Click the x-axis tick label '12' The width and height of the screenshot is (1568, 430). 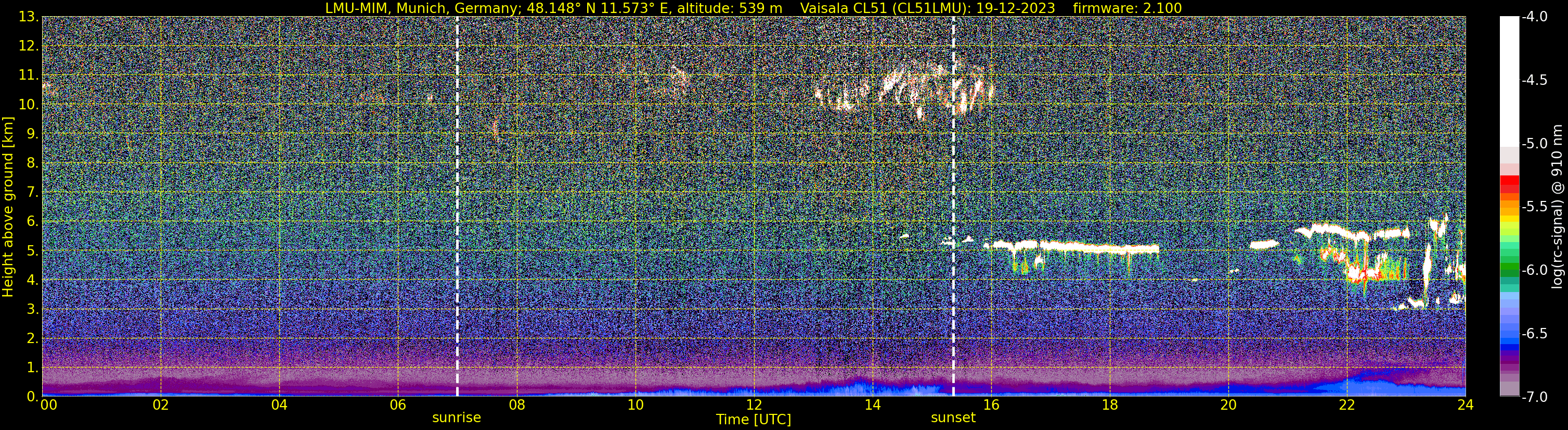point(754,404)
